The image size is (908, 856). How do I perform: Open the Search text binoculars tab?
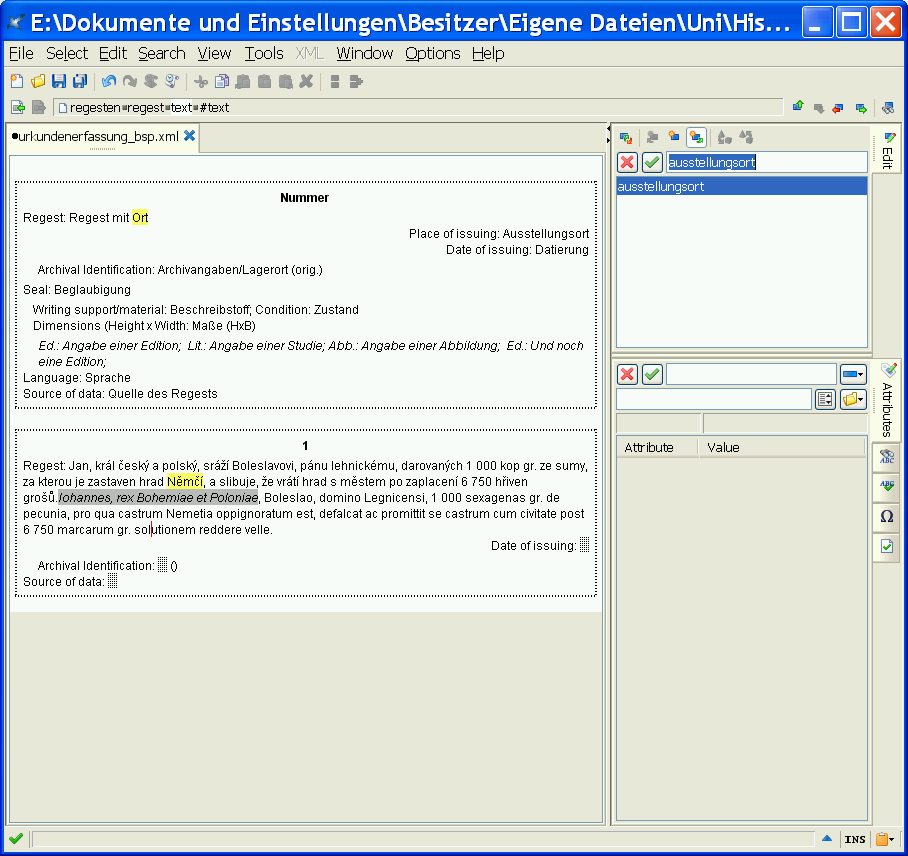coord(887,457)
